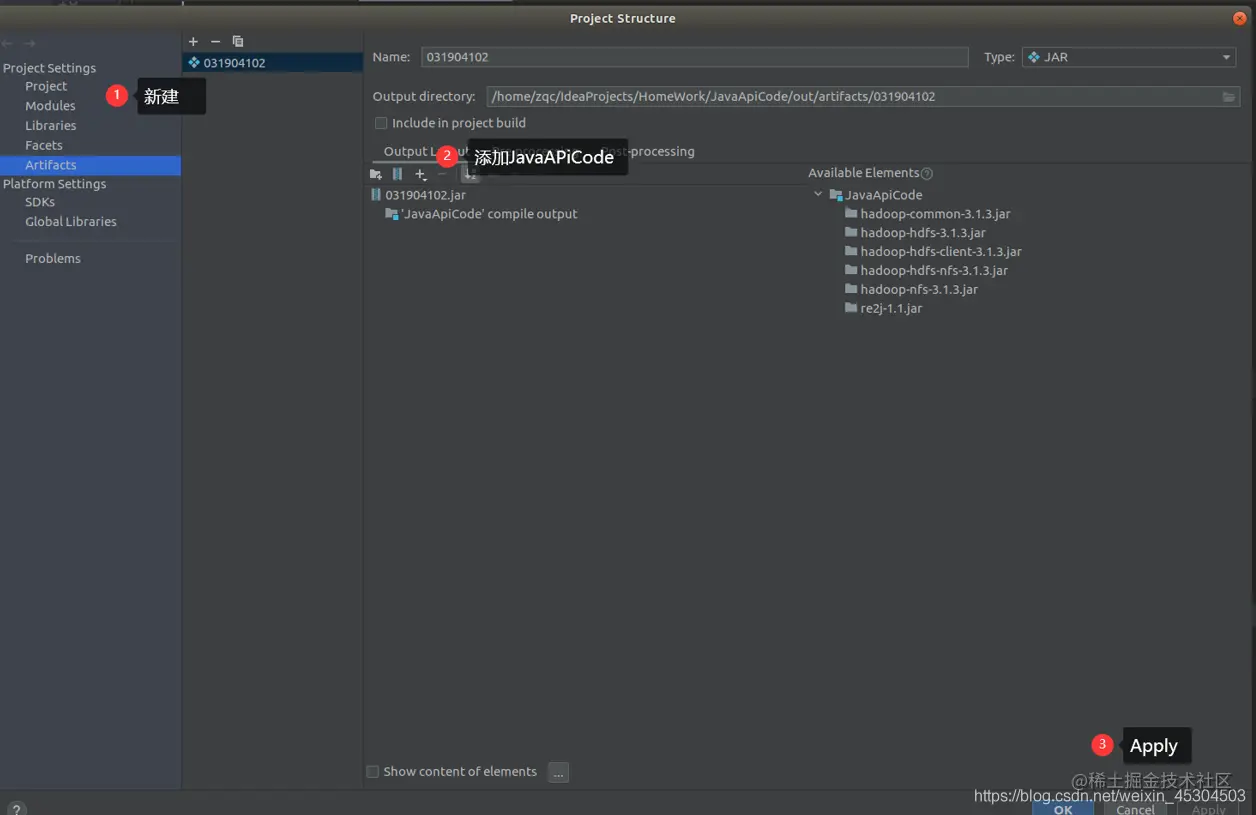Collapse the JavaApiCode available elements node
This screenshot has width=1256, height=815.
coord(819,195)
